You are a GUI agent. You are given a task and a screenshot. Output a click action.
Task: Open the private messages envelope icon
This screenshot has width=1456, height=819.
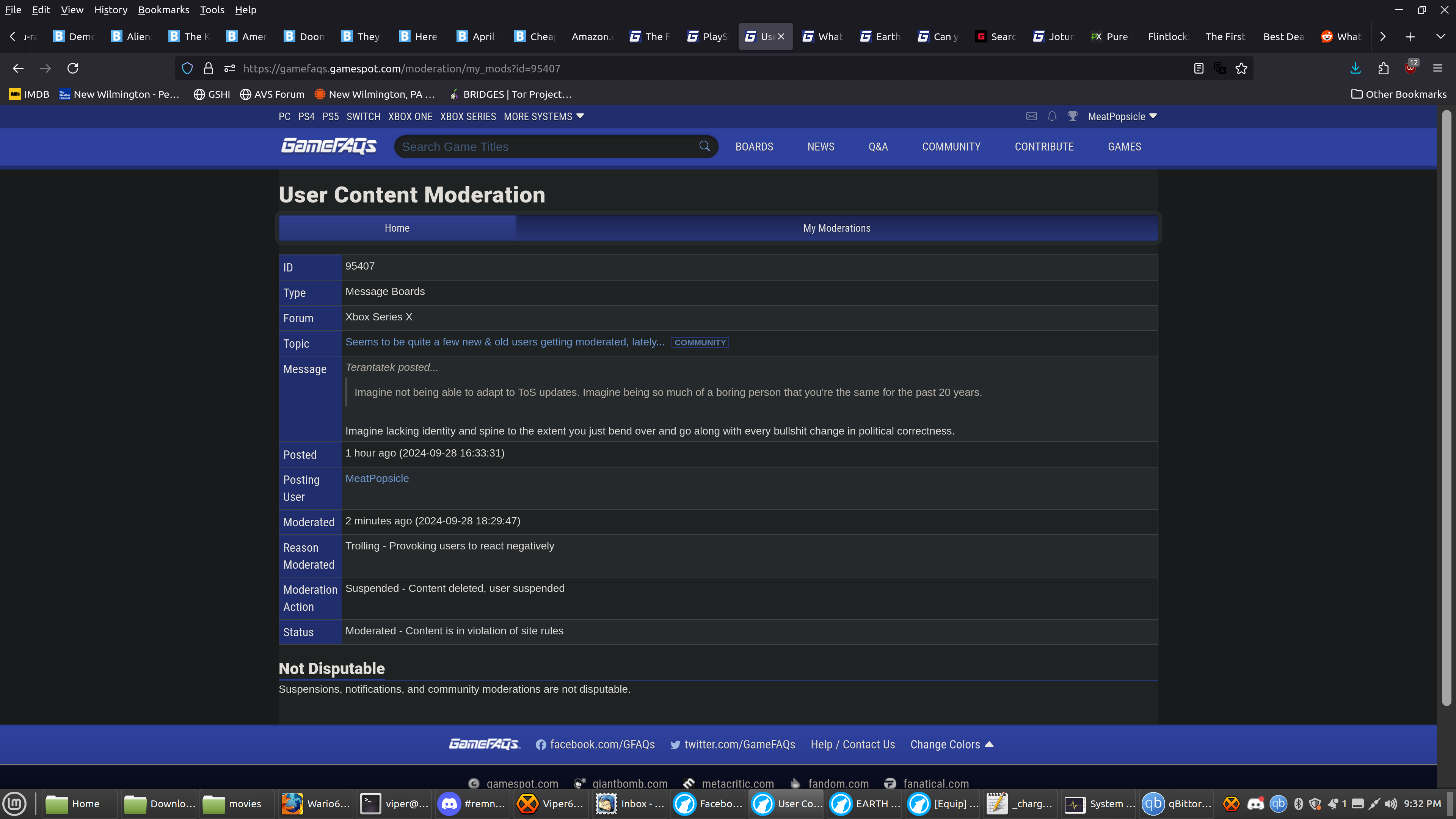coord(1031,116)
